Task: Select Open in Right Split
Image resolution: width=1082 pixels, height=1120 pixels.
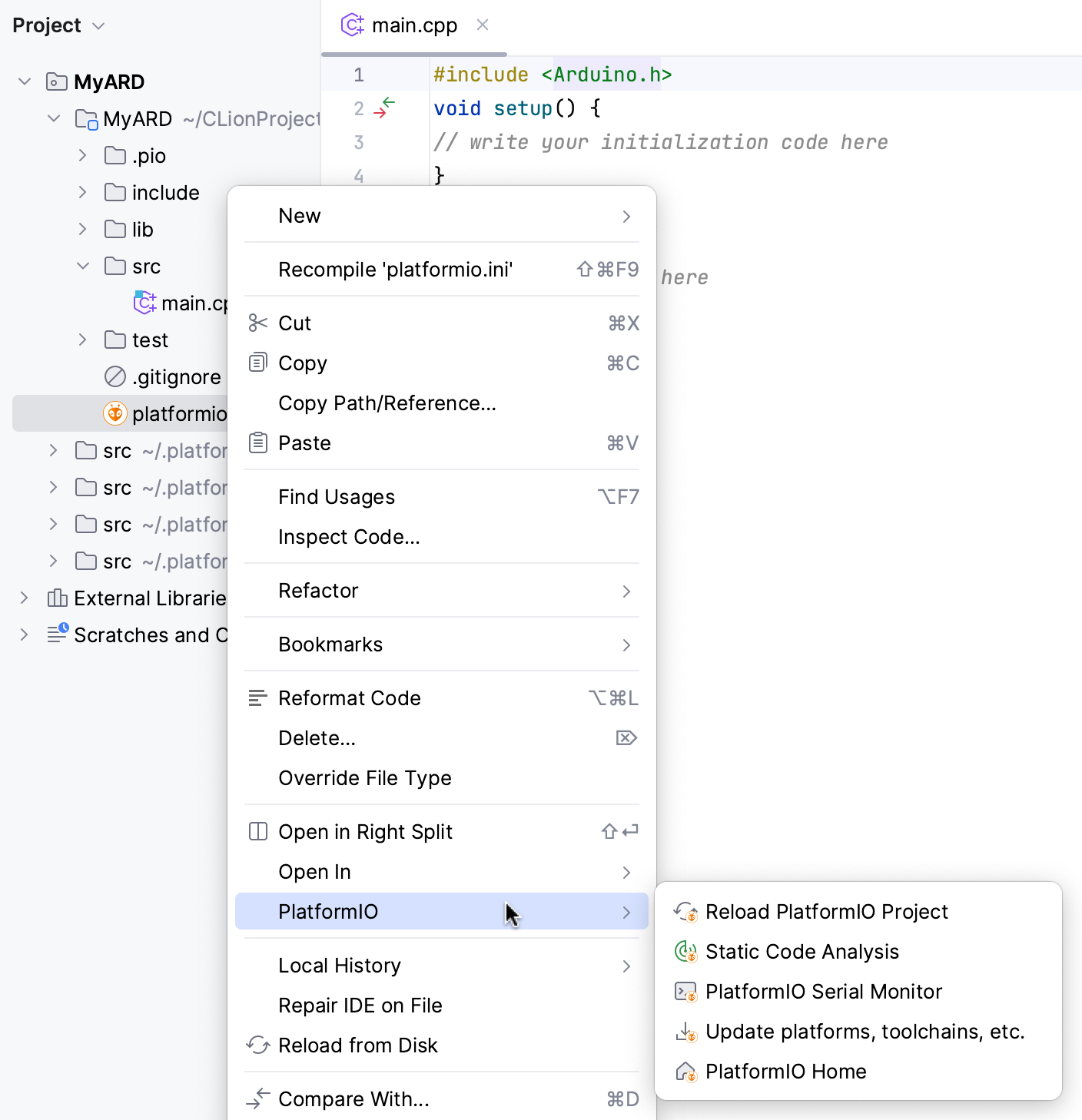Action: tap(365, 832)
